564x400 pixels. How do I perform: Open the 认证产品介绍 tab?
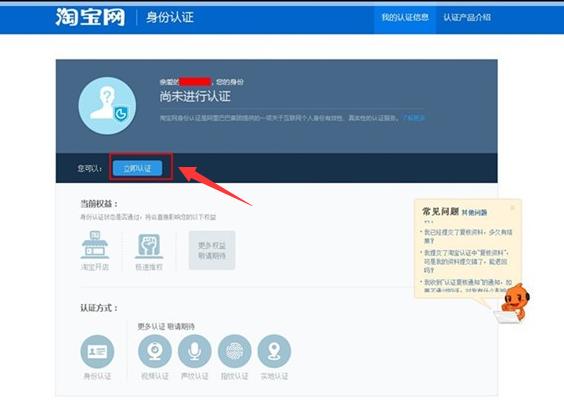coord(467,17)
